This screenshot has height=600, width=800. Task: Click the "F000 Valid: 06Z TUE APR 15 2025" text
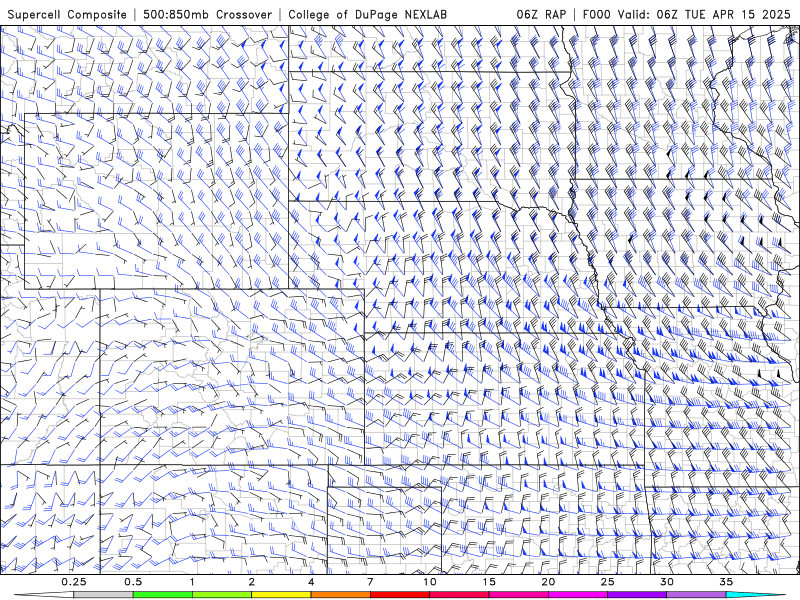pos(686,14)
